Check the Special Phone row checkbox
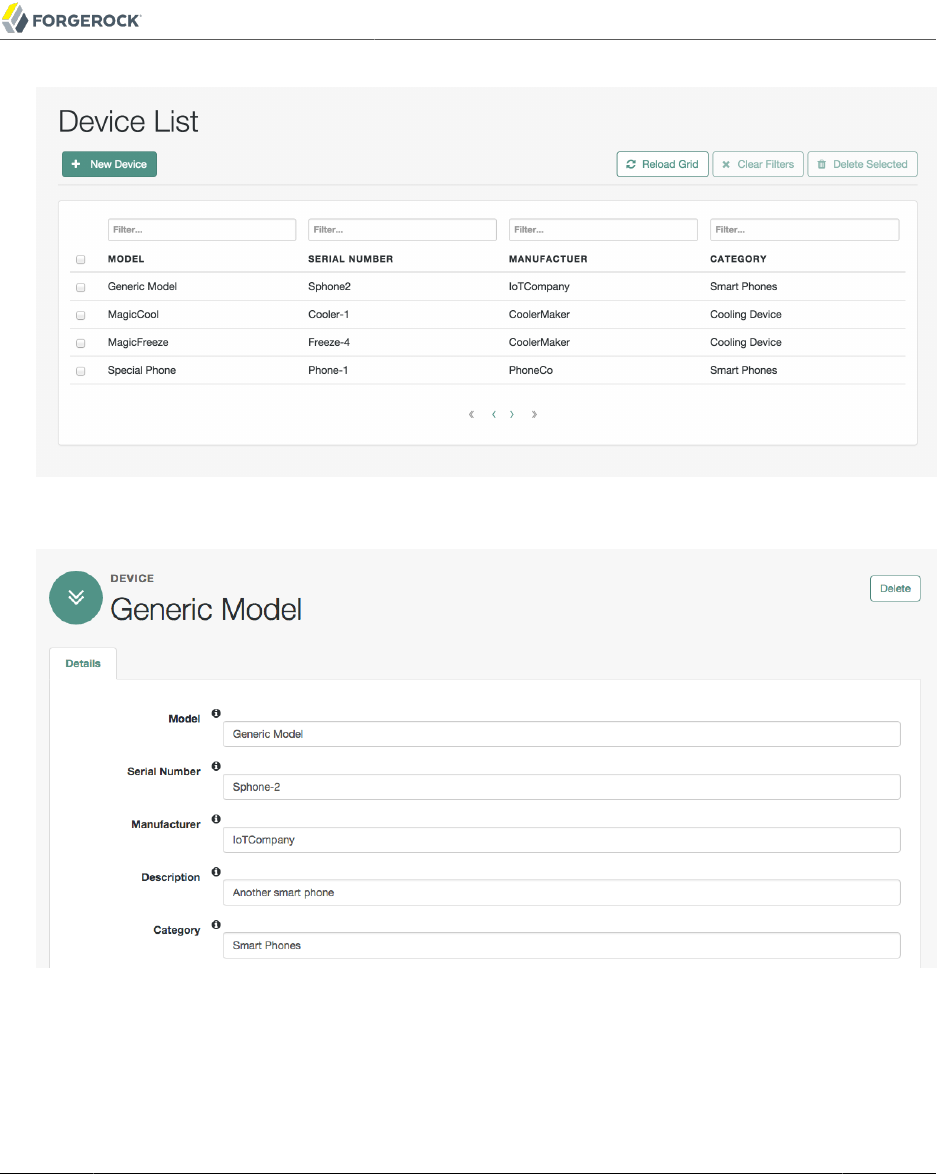 tap(81, 371)
